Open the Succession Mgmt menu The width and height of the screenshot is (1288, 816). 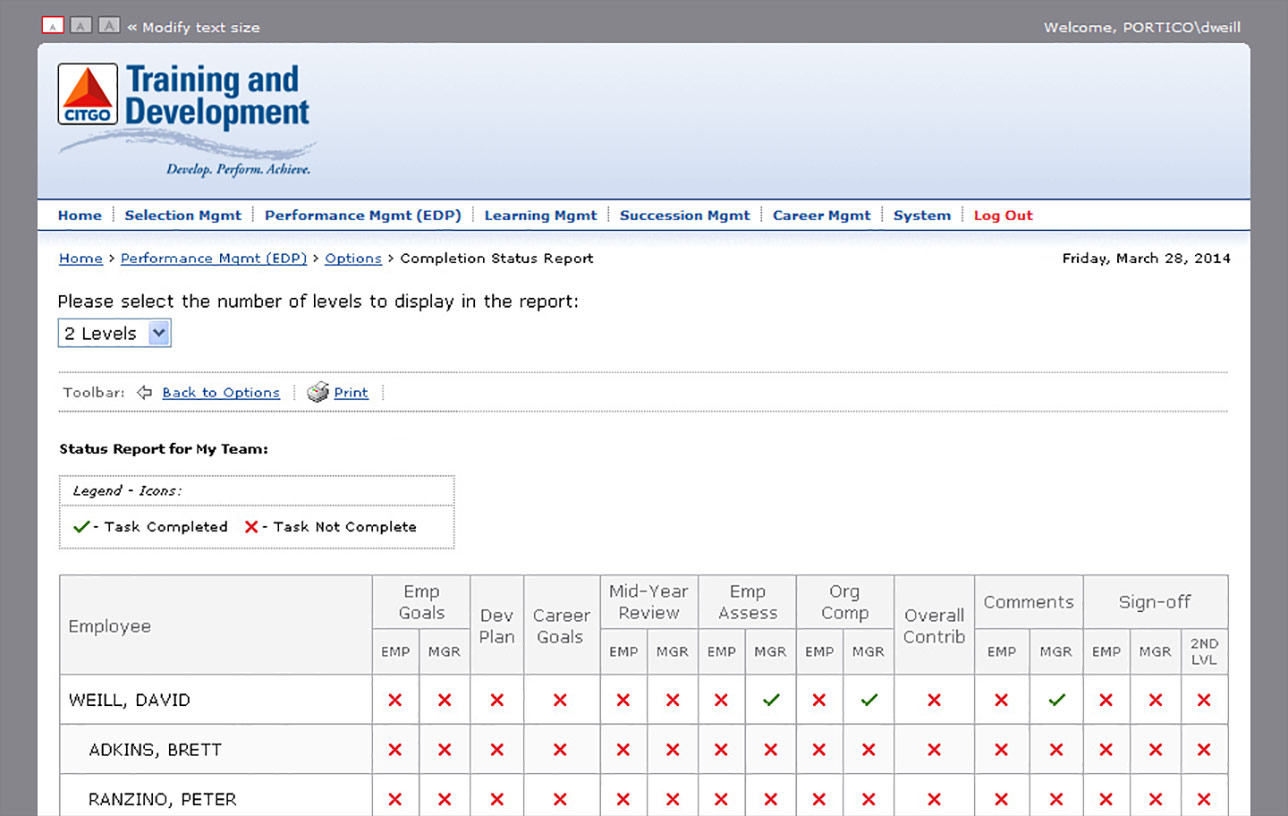pyautogui.click(x=685, y=215)
